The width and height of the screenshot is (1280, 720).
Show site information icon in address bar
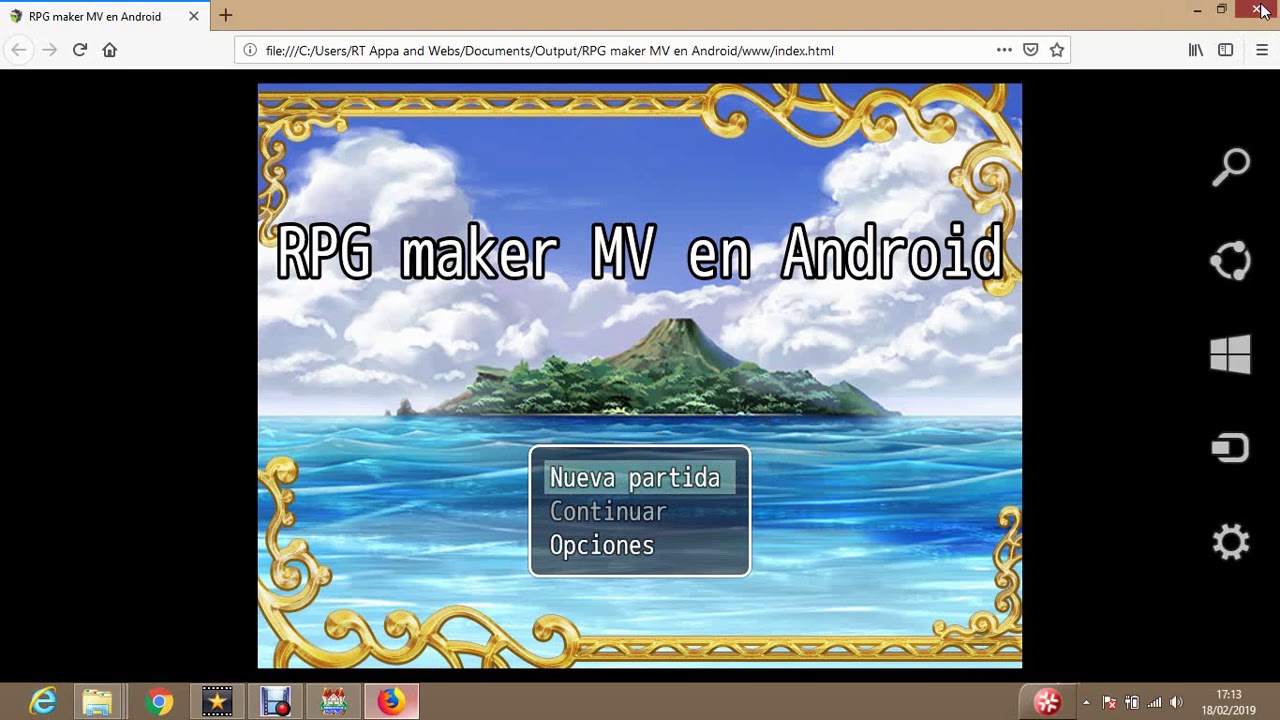(249, 50)
